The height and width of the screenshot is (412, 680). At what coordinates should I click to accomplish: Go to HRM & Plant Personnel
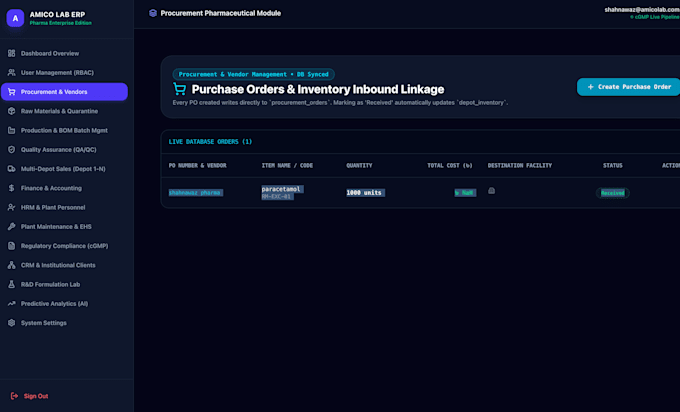coord(64,207)
